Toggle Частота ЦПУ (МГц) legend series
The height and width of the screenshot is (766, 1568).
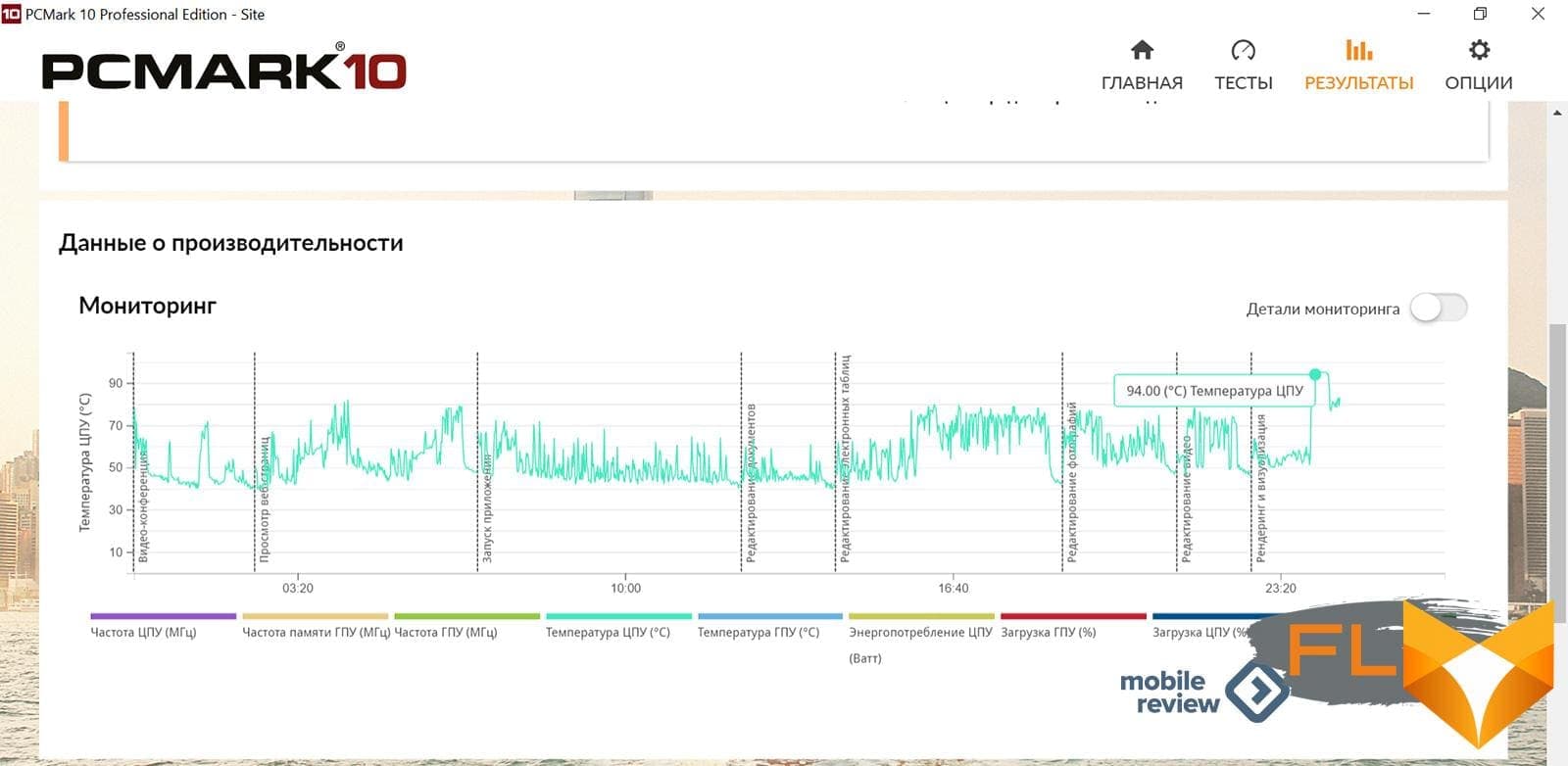click(x=163, y=626)
